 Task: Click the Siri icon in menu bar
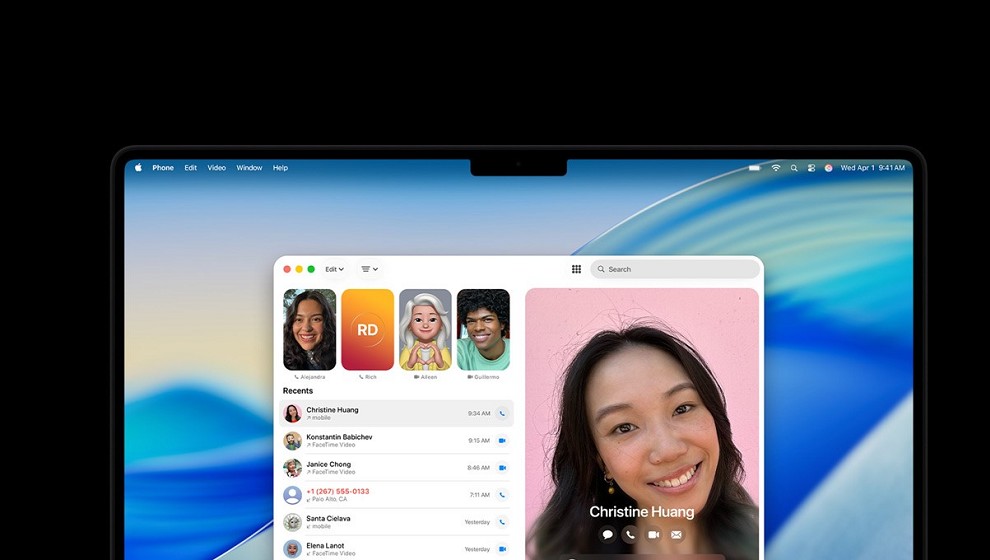(828, 168)
